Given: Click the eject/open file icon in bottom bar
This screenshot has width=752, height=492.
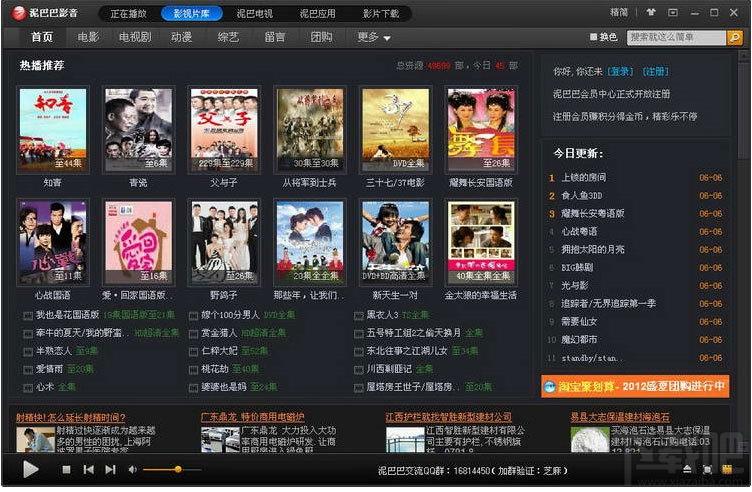Looking at the screenshot, I should pyautogui.click(x=687, y=469).
